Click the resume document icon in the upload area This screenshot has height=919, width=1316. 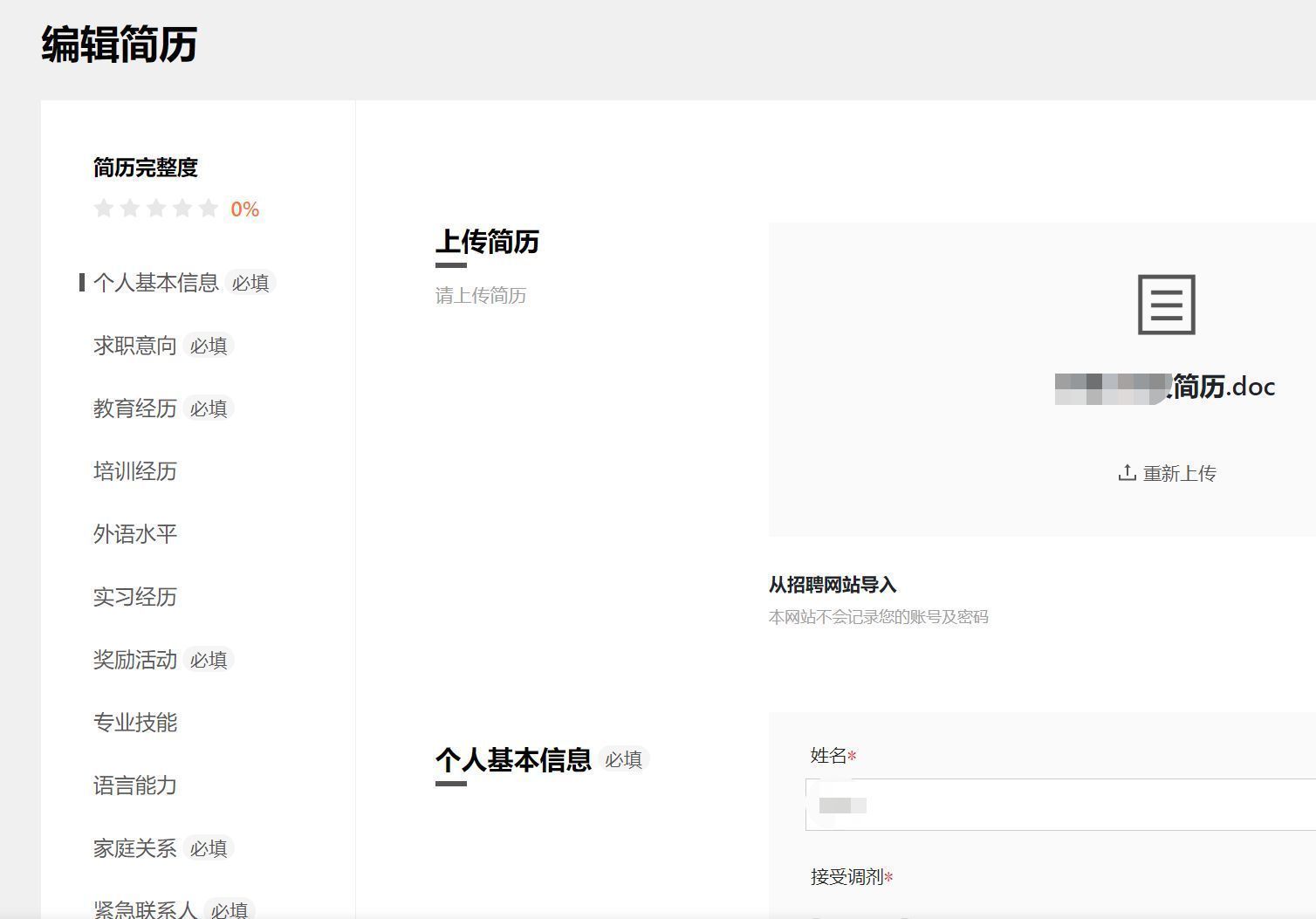(1169, 305)
